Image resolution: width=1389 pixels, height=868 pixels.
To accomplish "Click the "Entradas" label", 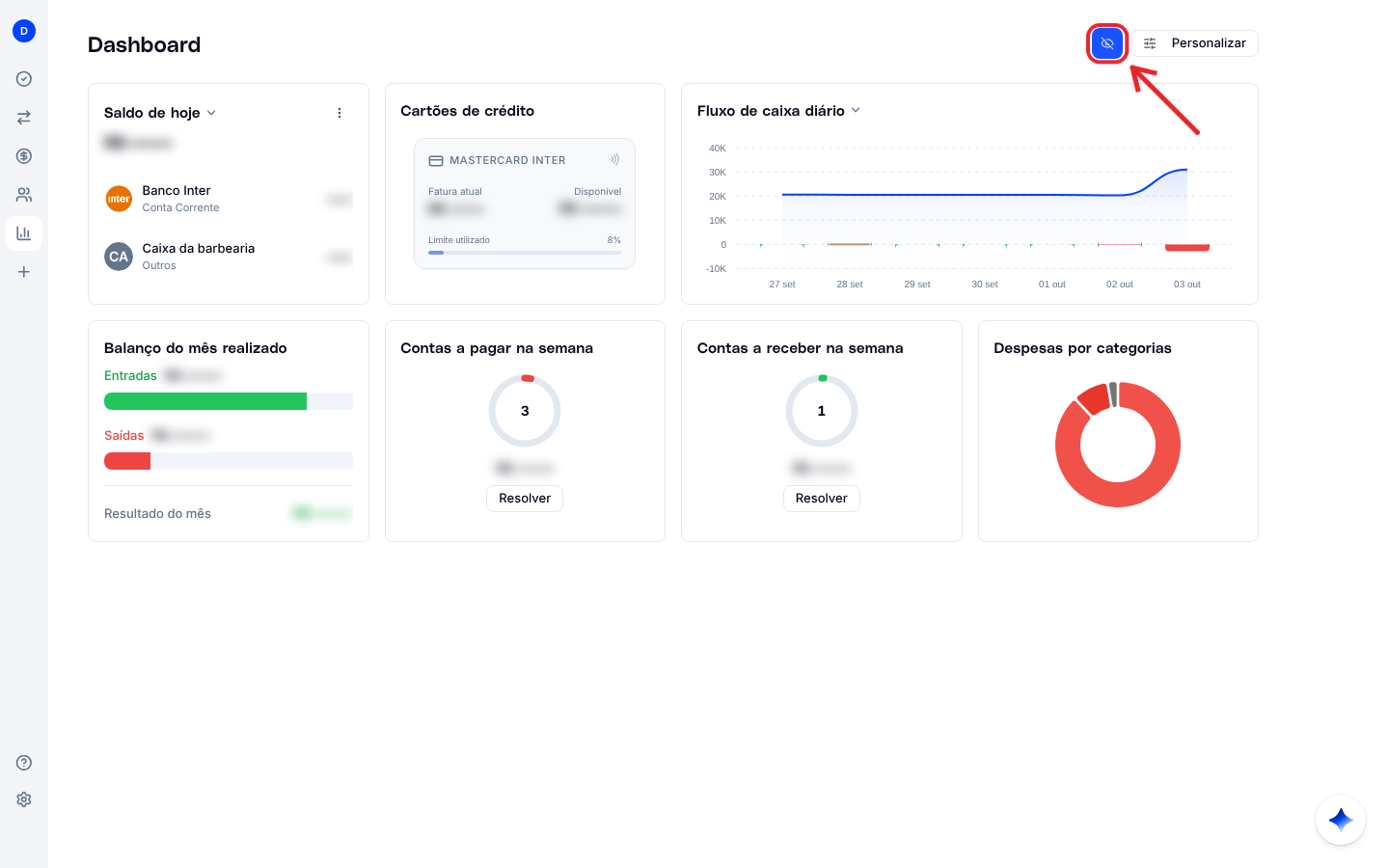I will click(x=130, y=376).
